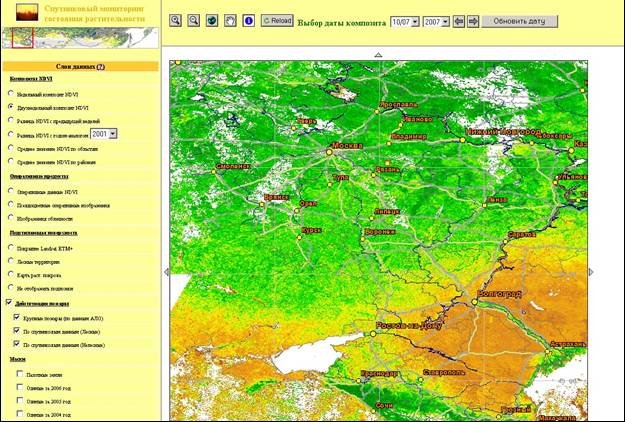Go to previous composite date arrow
Screen dimensions: 625x422
pos(459,20)
